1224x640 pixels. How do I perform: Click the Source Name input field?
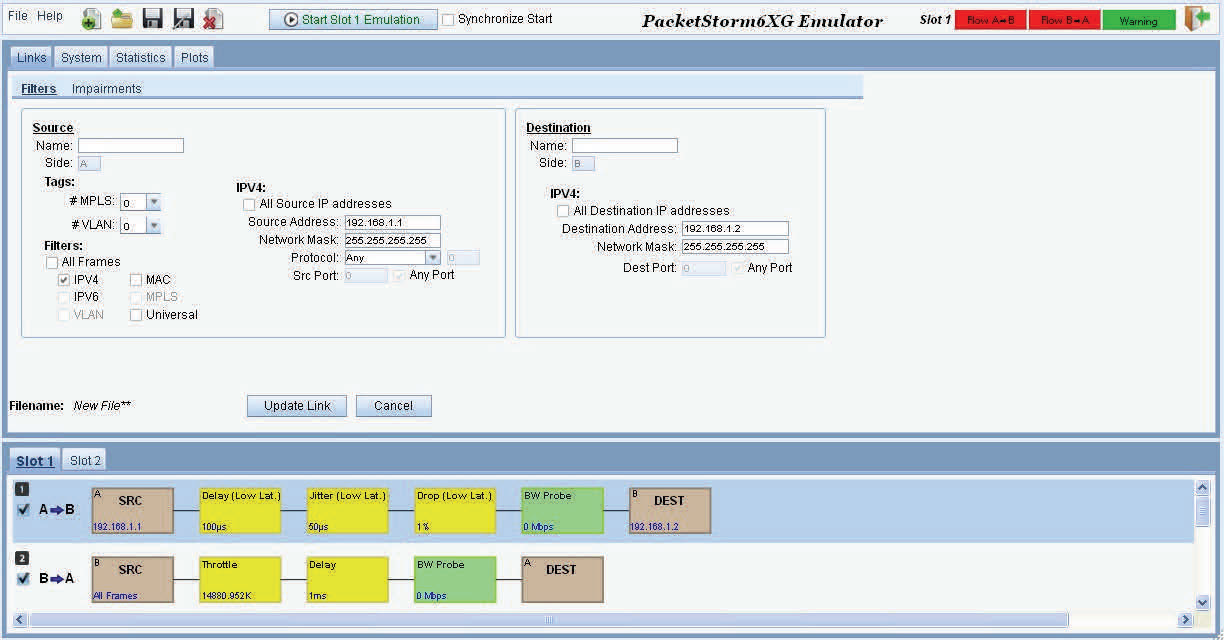[x=131, y=146]
